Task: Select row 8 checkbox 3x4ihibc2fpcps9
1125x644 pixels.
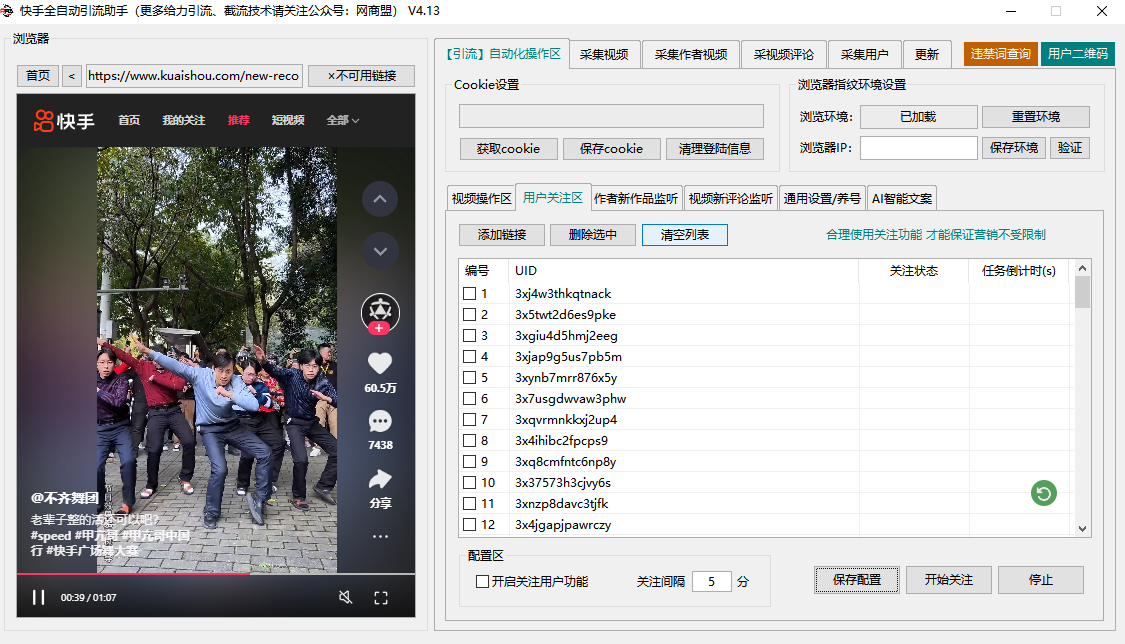Action: pos(469,440)
